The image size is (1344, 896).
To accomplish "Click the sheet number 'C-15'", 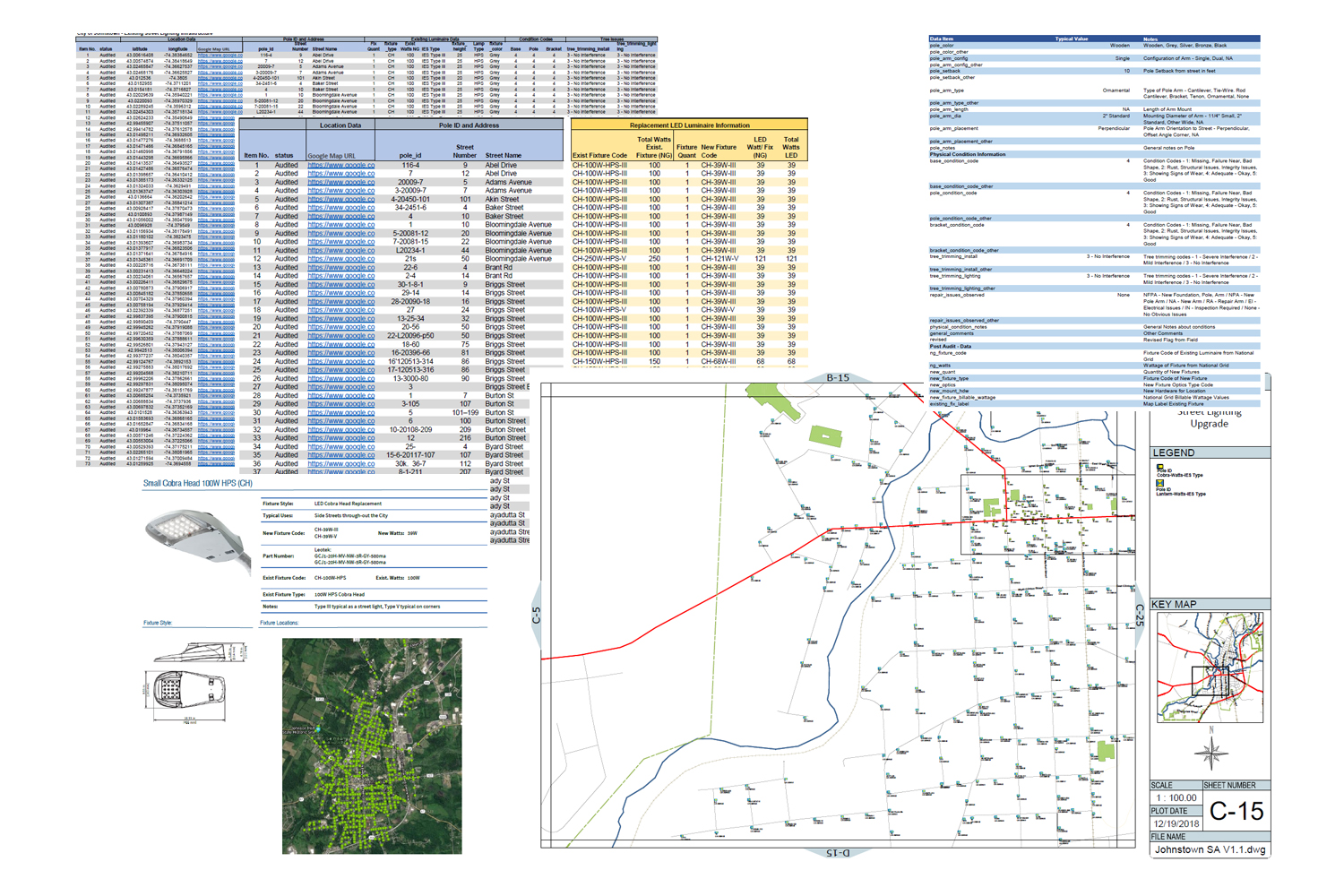I will (1236, 812).
